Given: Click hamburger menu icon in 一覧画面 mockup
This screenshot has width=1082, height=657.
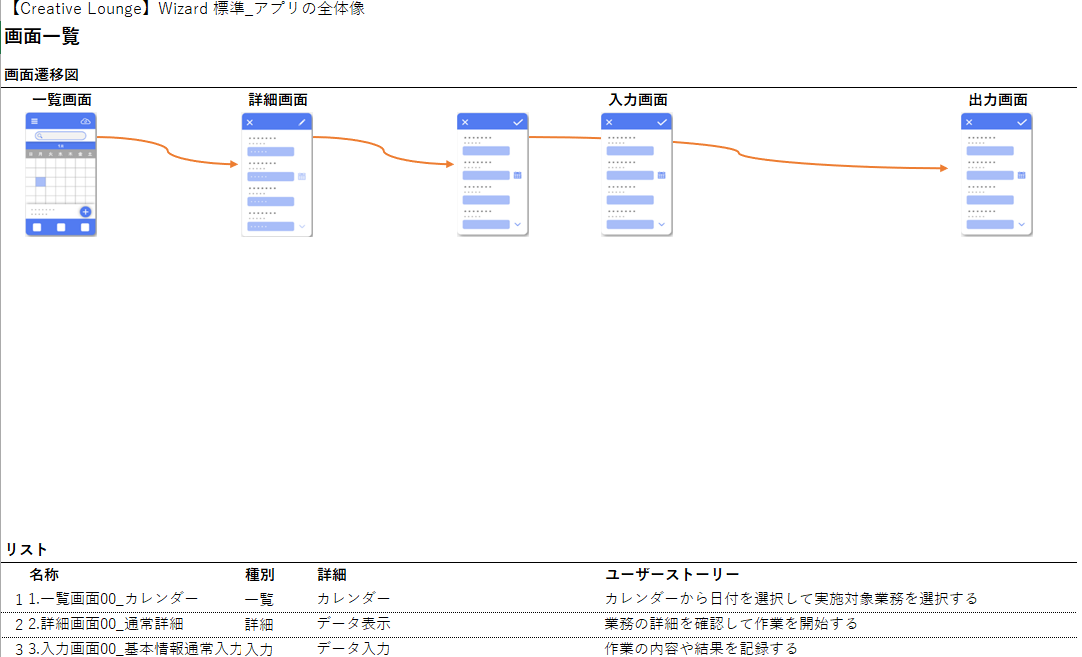Looking at the screenshot, I should pos(34,121).
